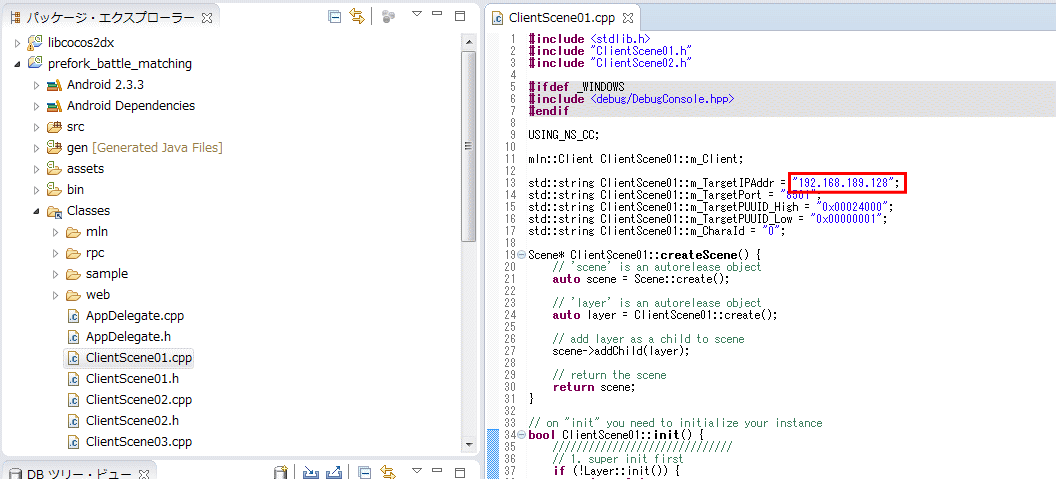Collapse all items in DB tree view
The height and width of the screenshot is (479, 1056).
[x=364, y=472]
